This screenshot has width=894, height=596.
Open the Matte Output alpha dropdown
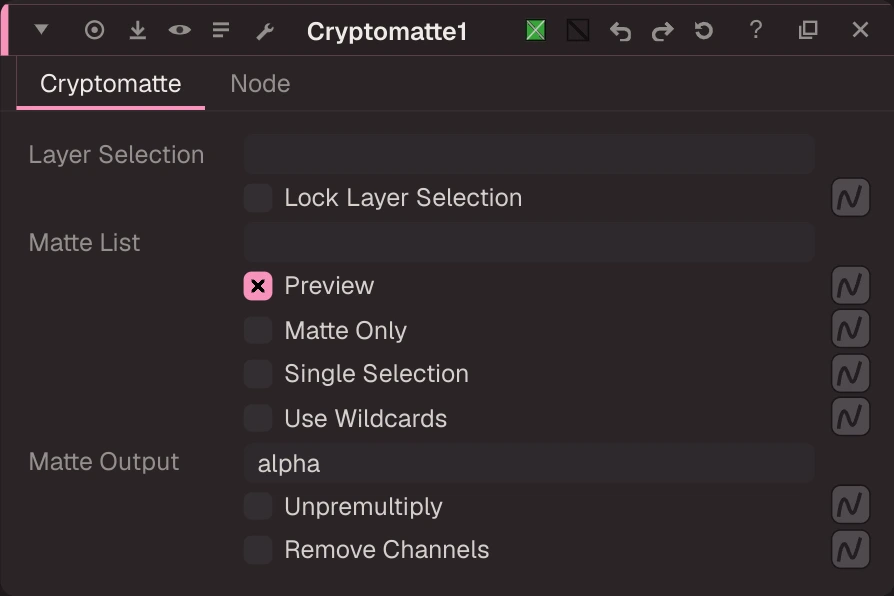(529, 463)
